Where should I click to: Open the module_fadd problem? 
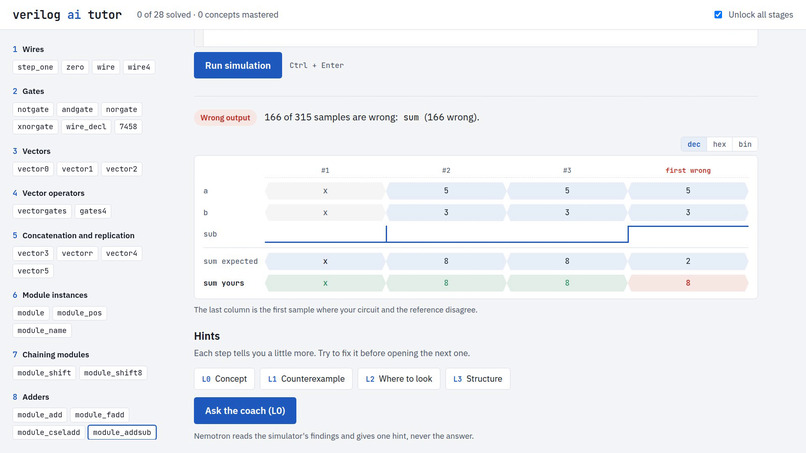click(99, 415)
